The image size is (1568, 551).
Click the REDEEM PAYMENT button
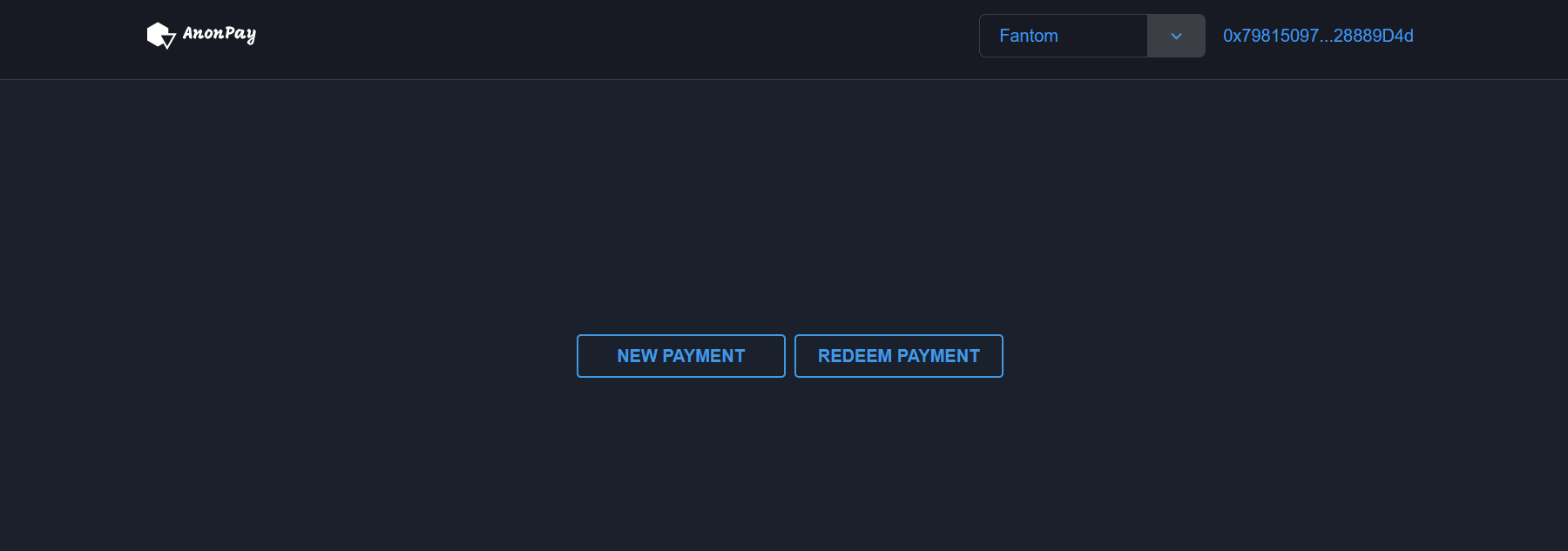[x=899, y=356]
